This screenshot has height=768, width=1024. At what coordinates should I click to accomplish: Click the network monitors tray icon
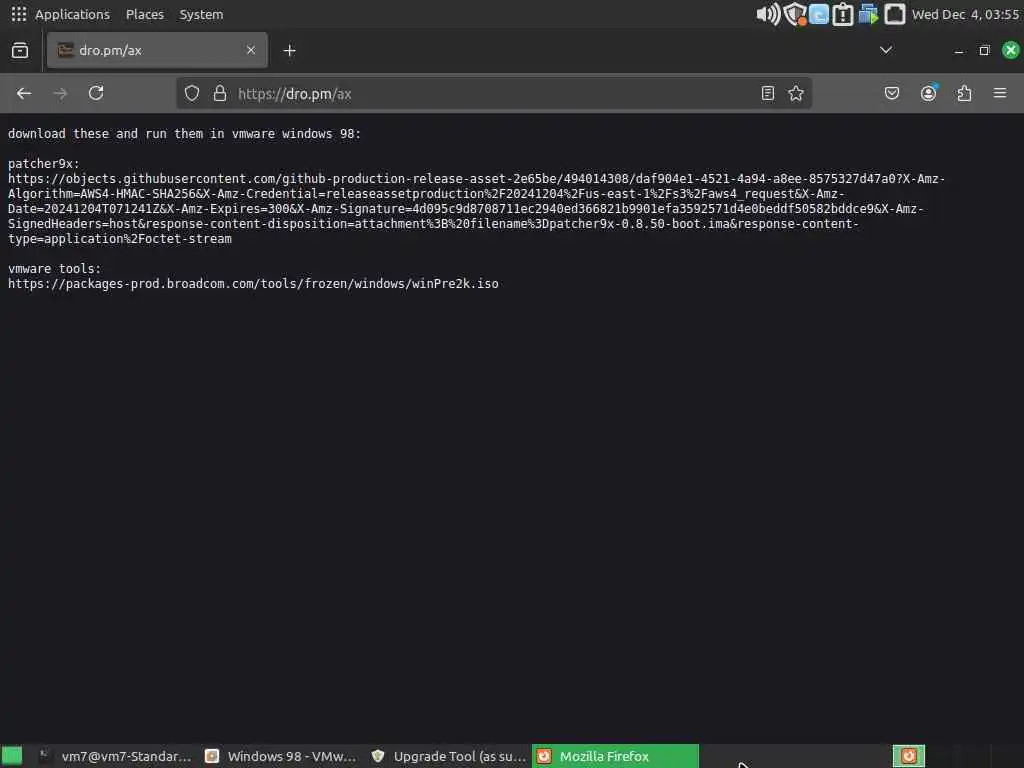click(x=869, y=14)
